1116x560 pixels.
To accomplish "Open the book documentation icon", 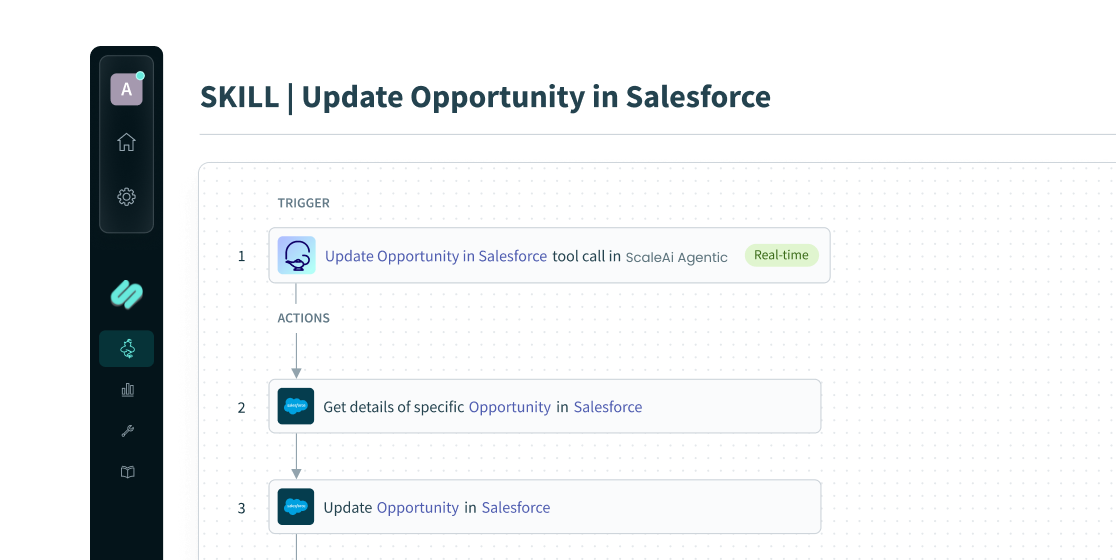I will click(127, 472).
